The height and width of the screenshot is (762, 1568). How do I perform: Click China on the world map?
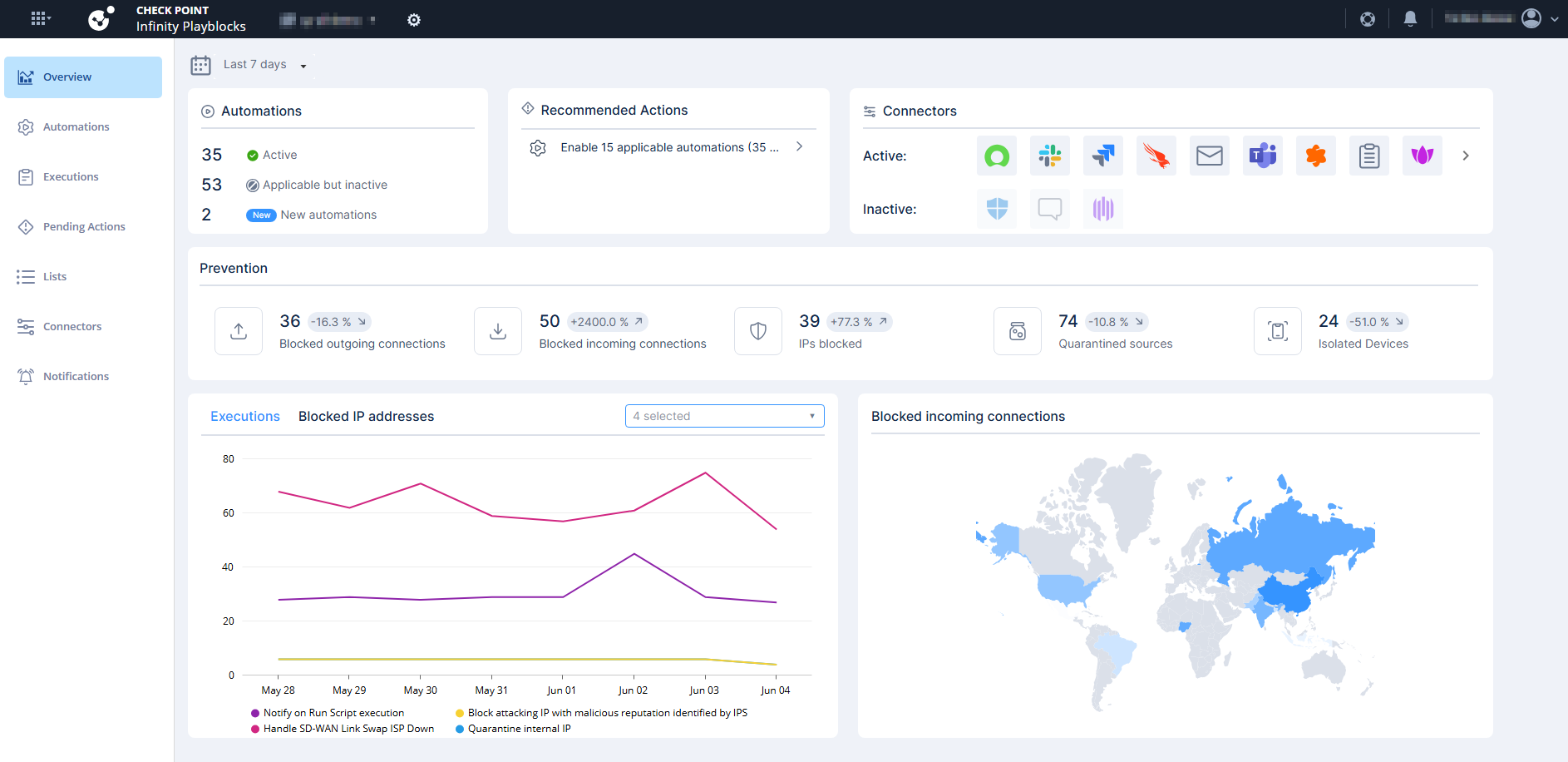point(1287,592)
